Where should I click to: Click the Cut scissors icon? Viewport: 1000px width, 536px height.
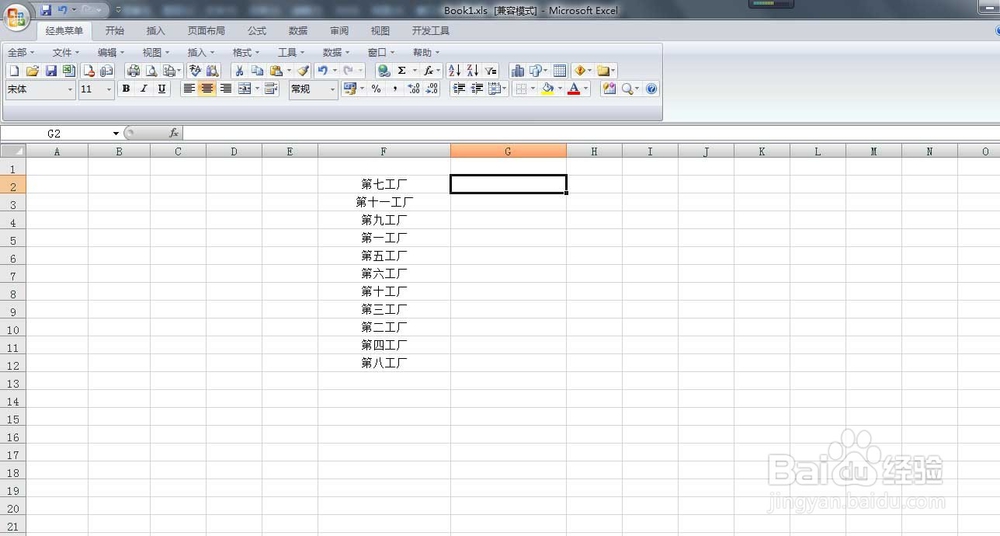(239, 71)
